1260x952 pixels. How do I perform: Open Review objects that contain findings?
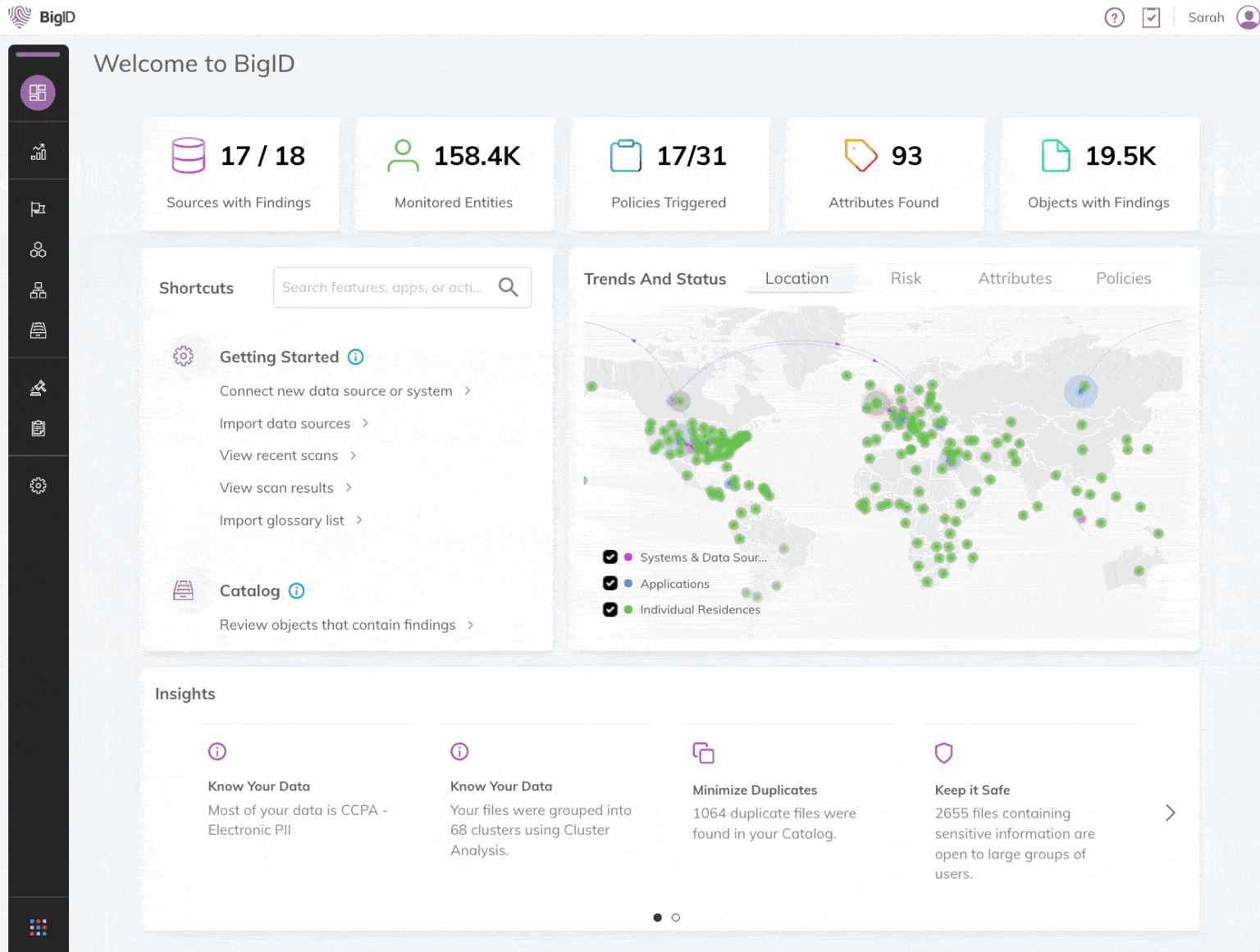(x=337, y=625)
